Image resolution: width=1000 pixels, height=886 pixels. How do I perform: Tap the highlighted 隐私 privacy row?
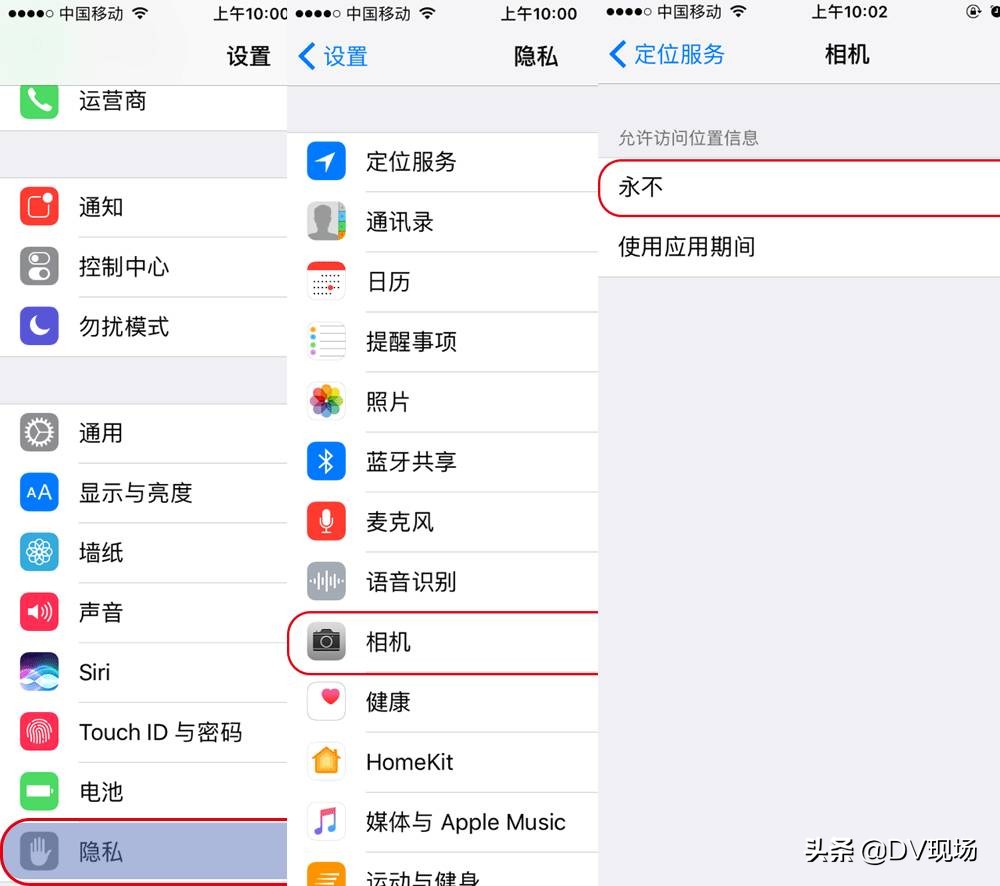point(140,850)
